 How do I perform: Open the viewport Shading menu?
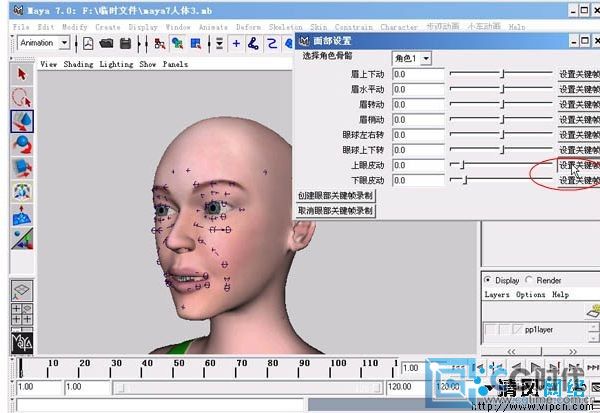(78, 64)
